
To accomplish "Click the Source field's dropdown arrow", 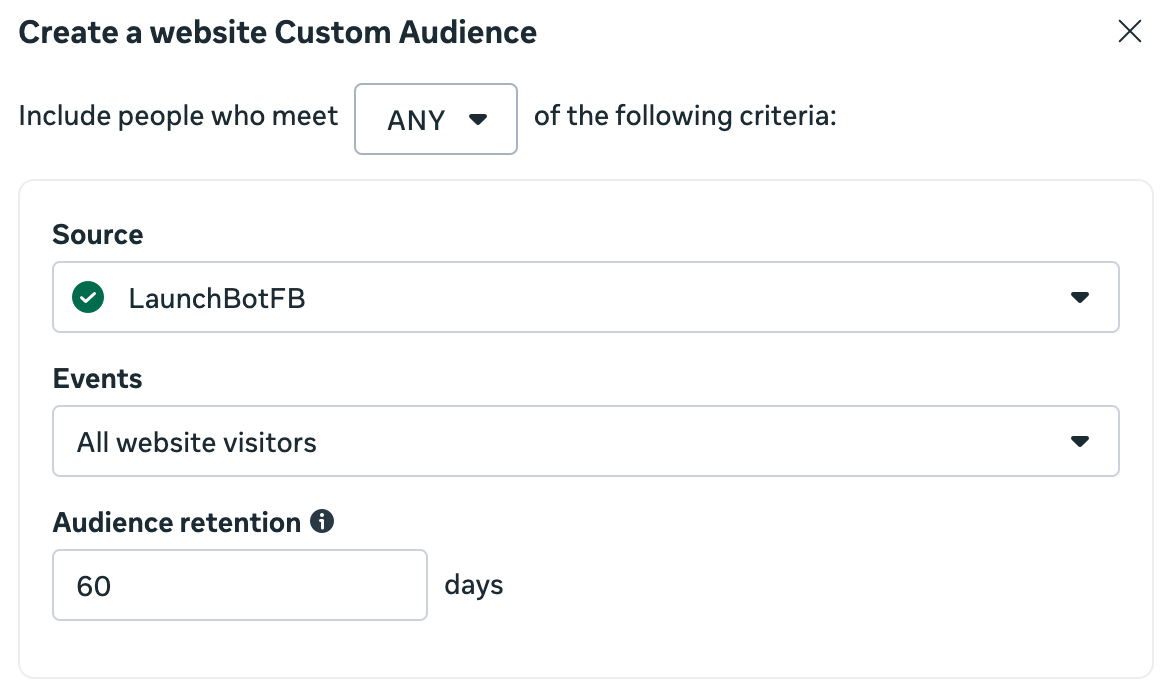I will click(1079, 297).
